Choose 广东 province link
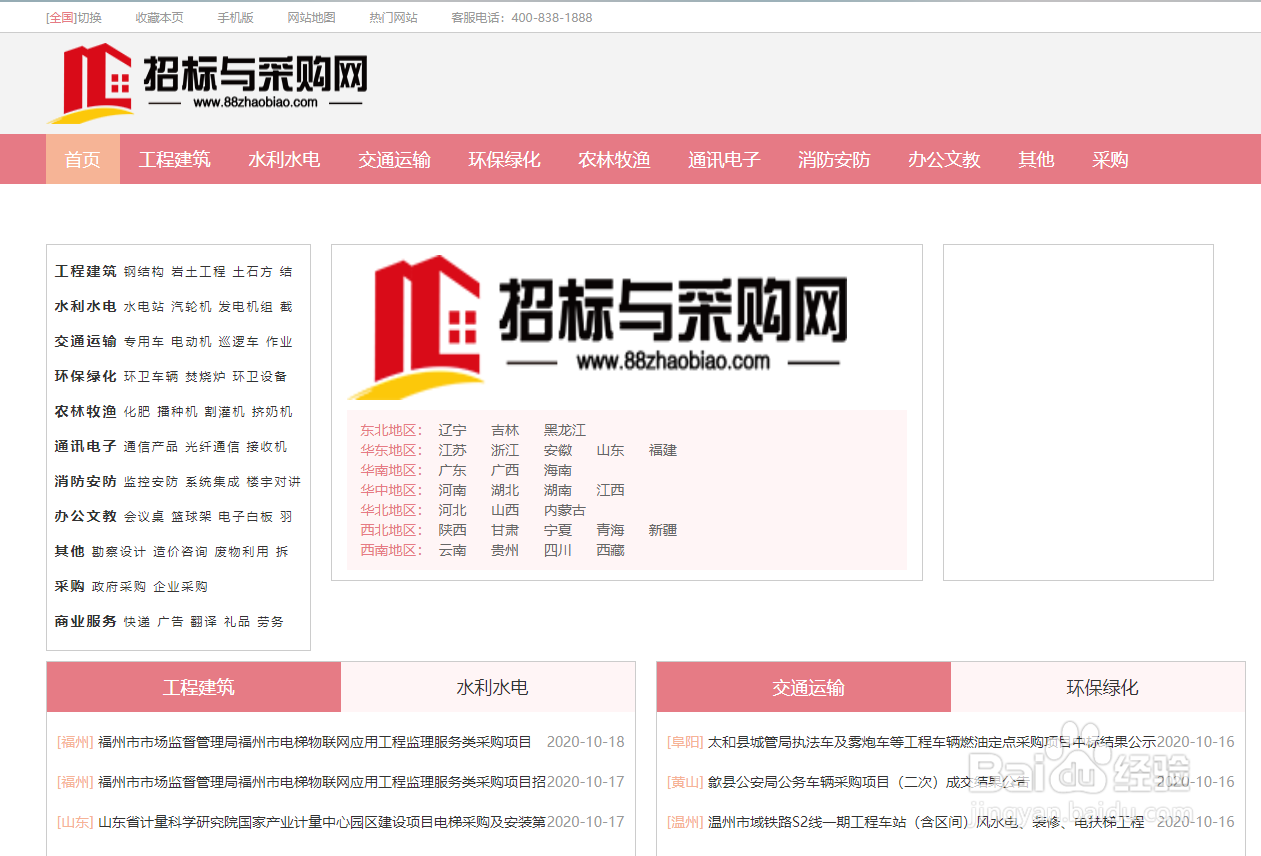This screenshot has width=1261, height=856. pos(452,470)
